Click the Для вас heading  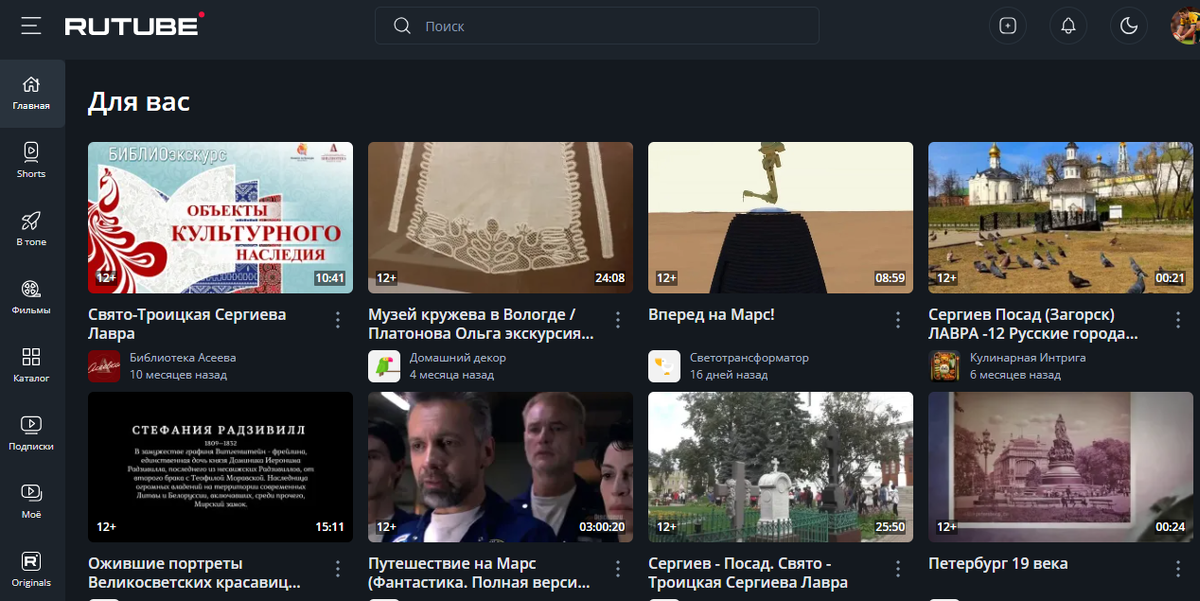click(x=139, y=101)
